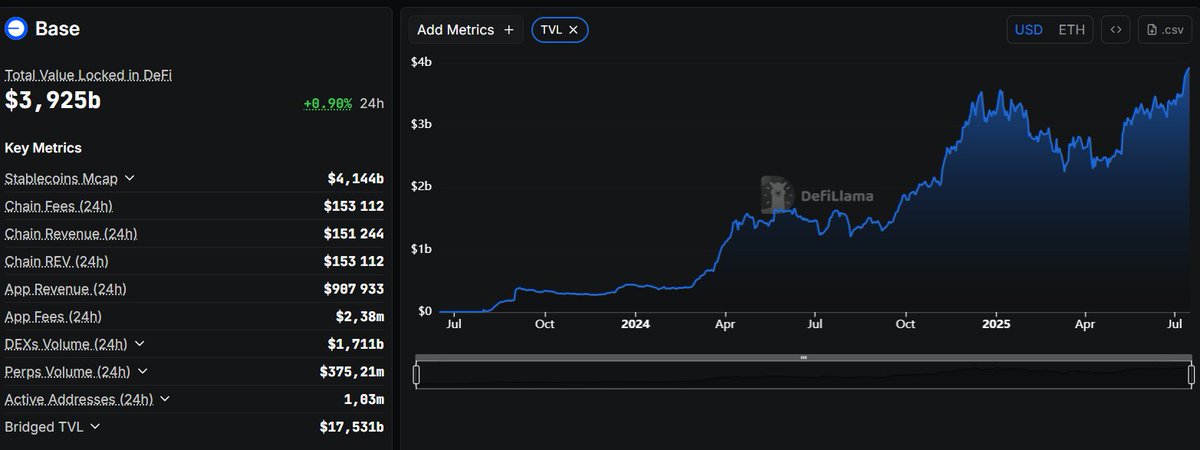The height and width of the screenshot is (450, 1200).
Task: Expand the DEXs Volume (24h) chevron
Action: click(139, 343)
